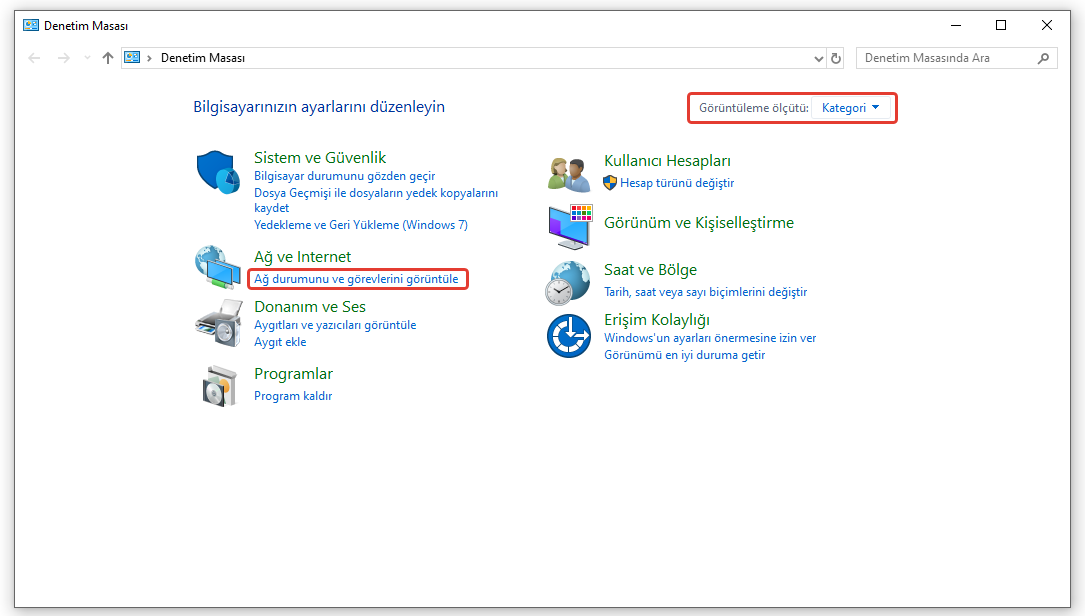Open the Kategori view dropdown
1085x616 pixels.
point(850,108)
